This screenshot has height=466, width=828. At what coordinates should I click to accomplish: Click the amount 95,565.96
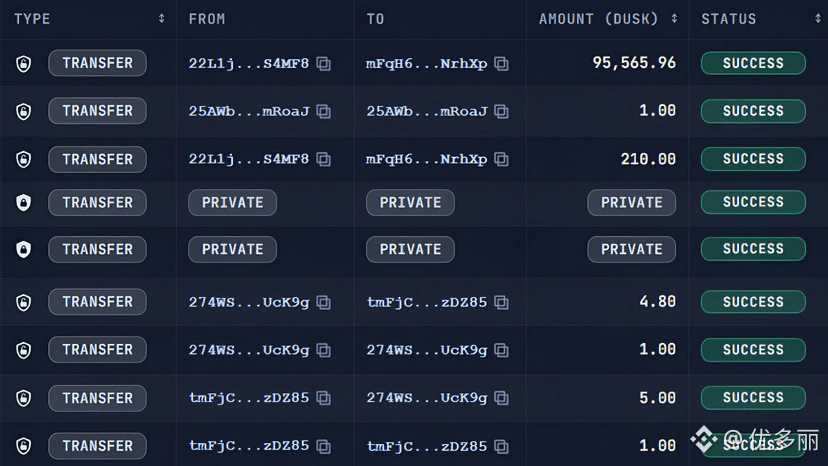click(x=634, y=63)
